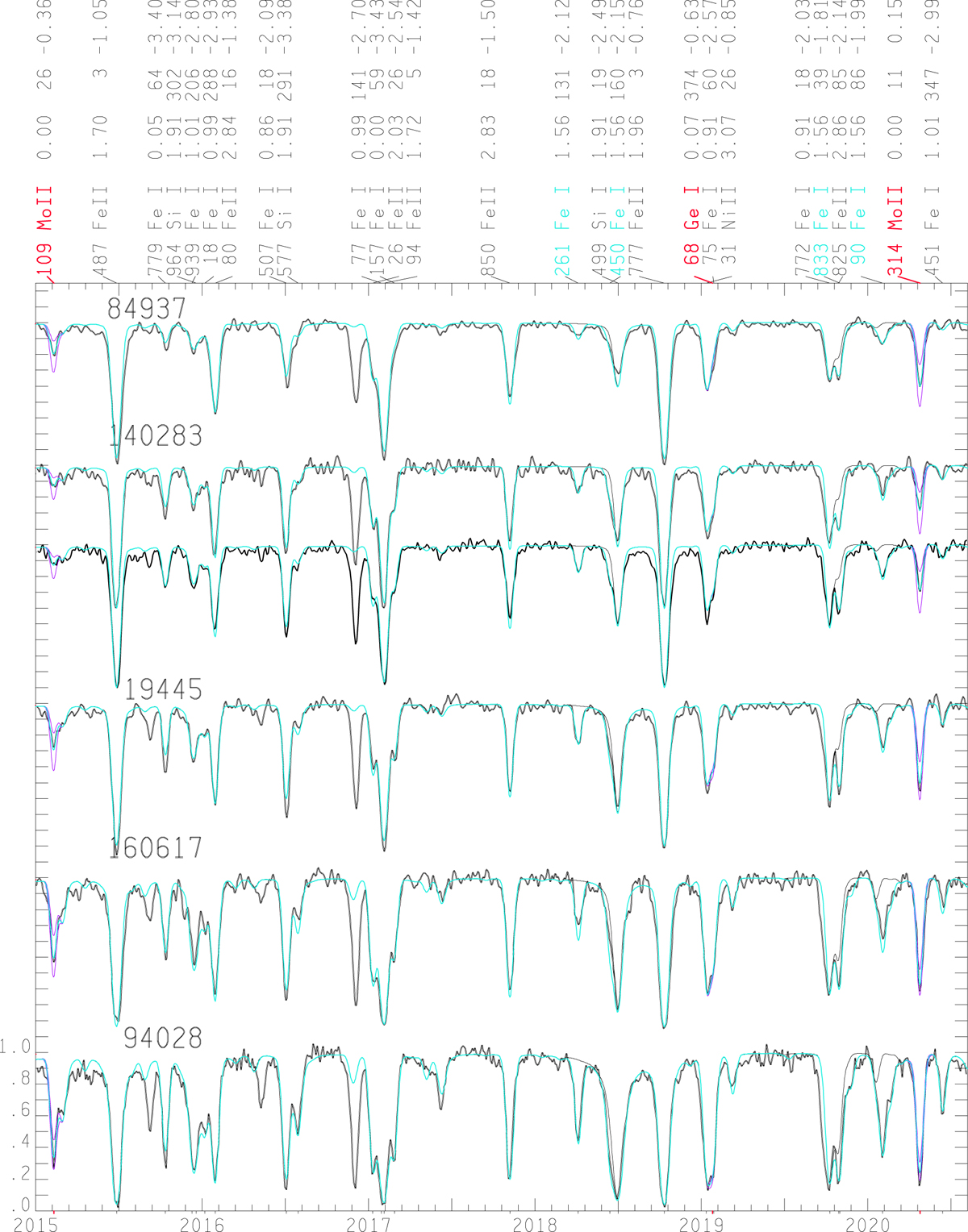Click the 19445 spectrum label
Viewport: 968px width, 1232px height.
(x=163, y=690)
